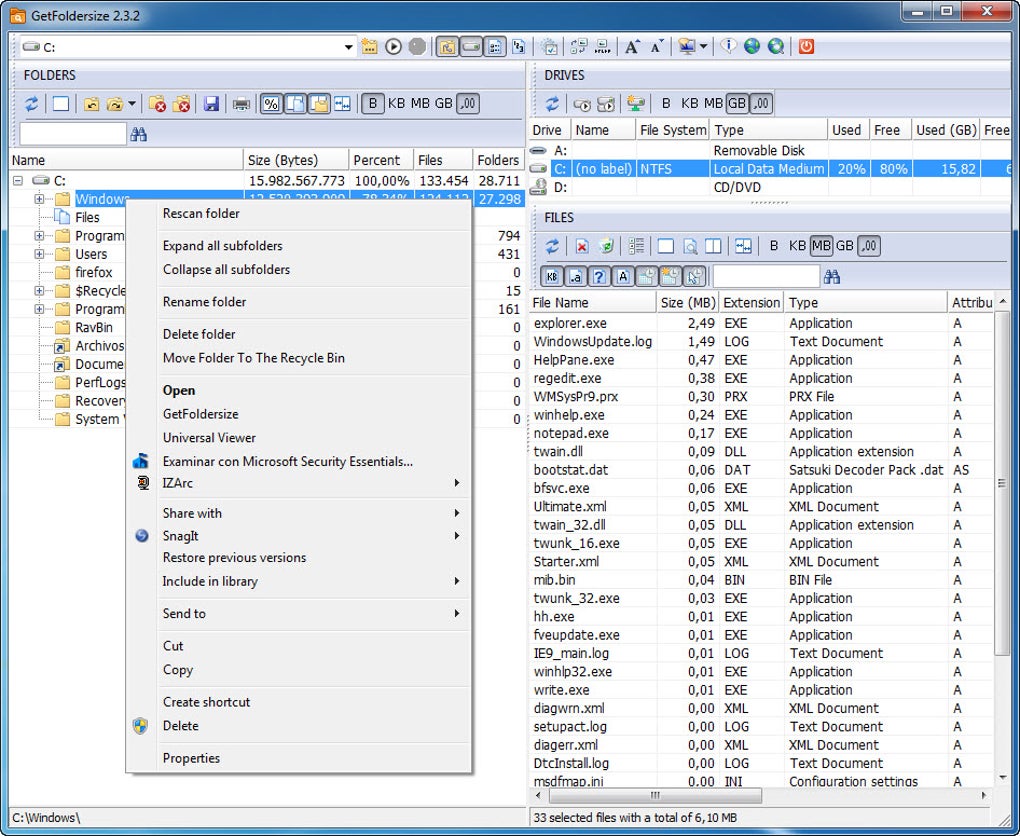Open the C: drive path dropdown
Screen dimensions: 1020x836
point(349,47)
